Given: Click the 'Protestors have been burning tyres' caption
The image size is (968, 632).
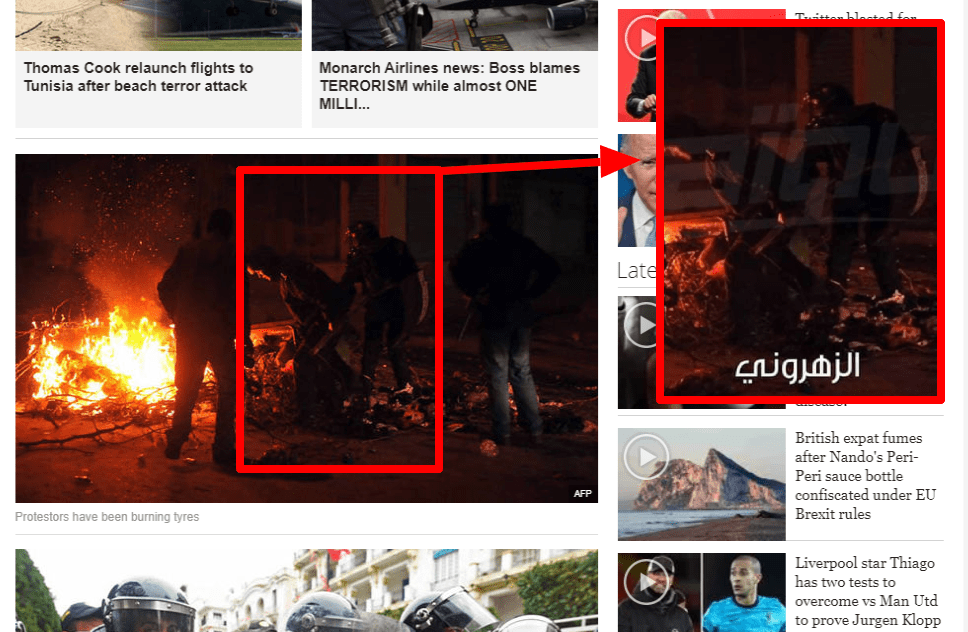Looking at the screenshot, I should (107, 517).
